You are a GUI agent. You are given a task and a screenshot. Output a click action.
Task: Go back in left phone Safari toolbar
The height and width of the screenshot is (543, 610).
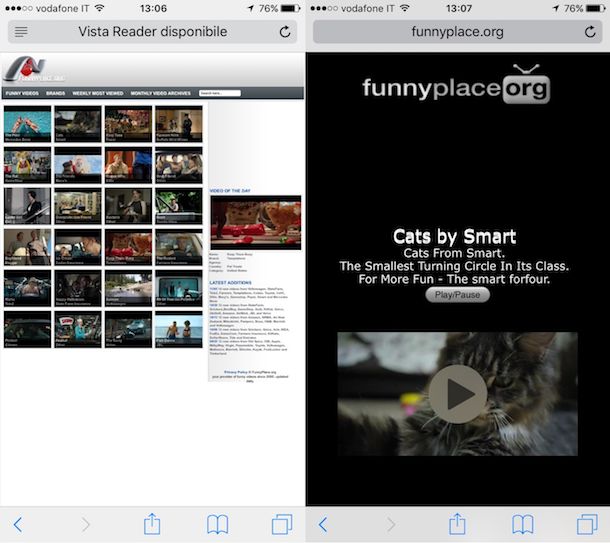click(18, 525)
